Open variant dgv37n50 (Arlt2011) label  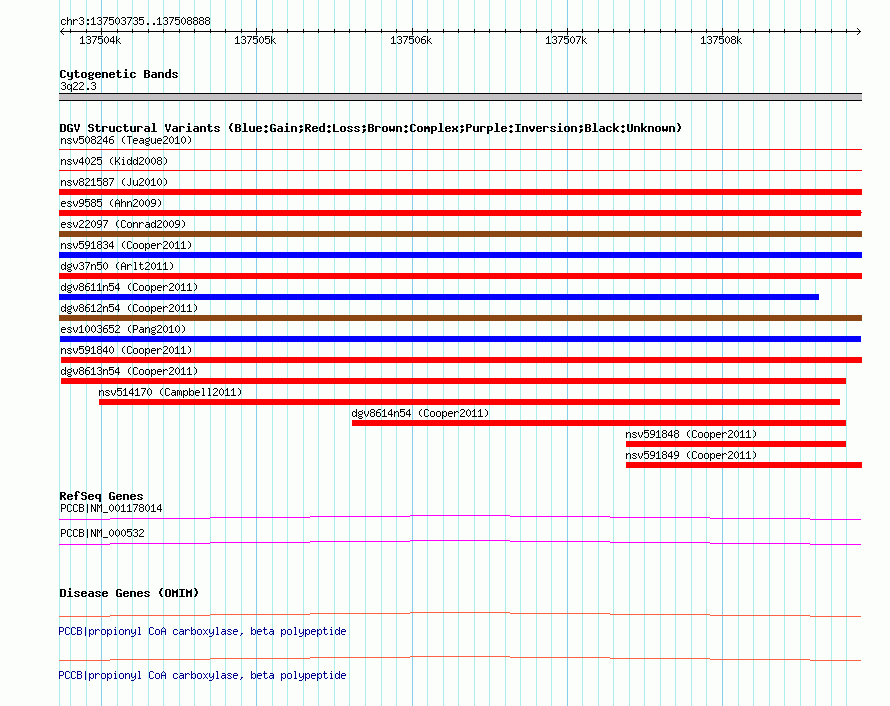[x=117, y=266]
